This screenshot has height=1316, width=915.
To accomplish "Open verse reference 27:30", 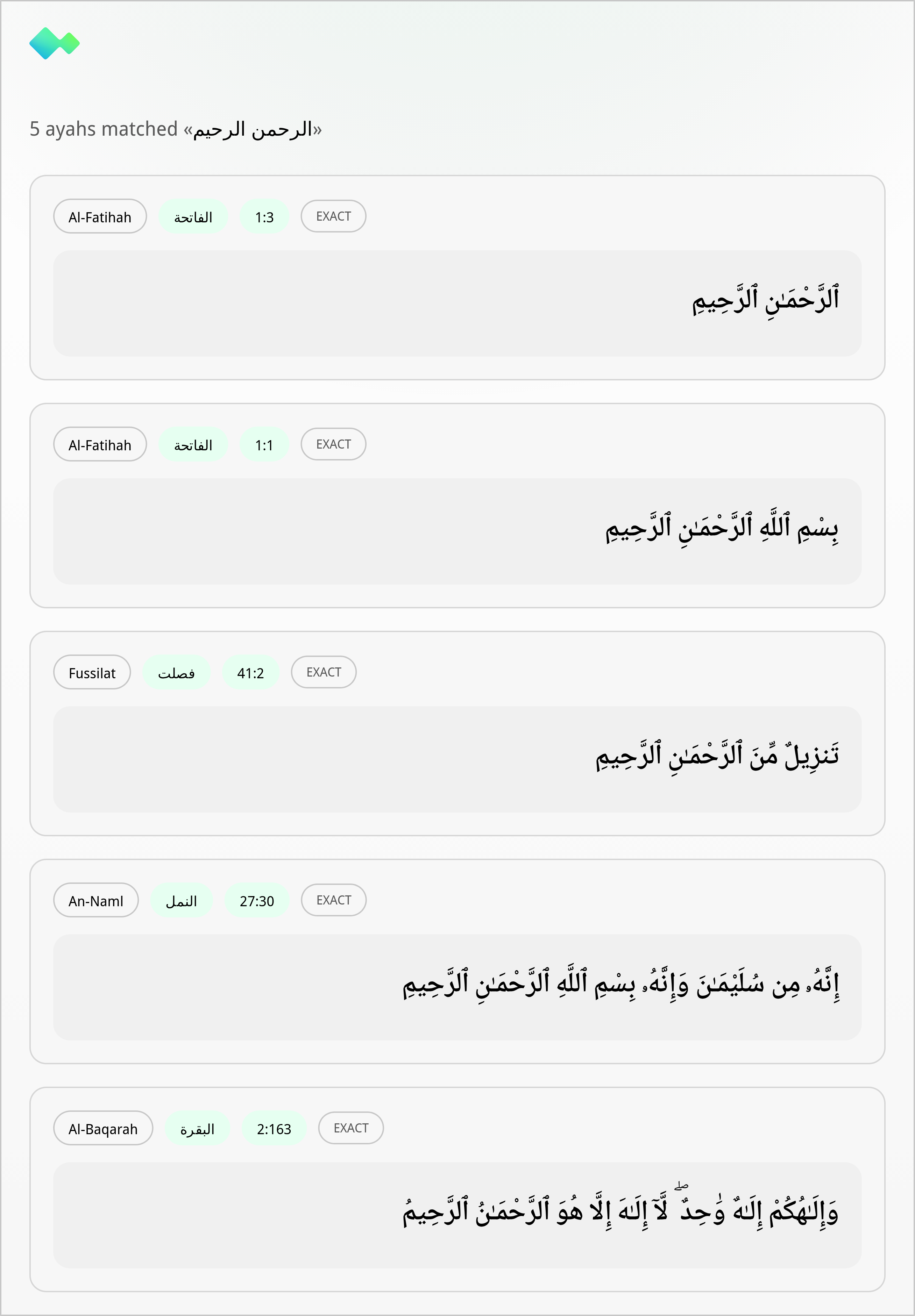I will (257, 900).
